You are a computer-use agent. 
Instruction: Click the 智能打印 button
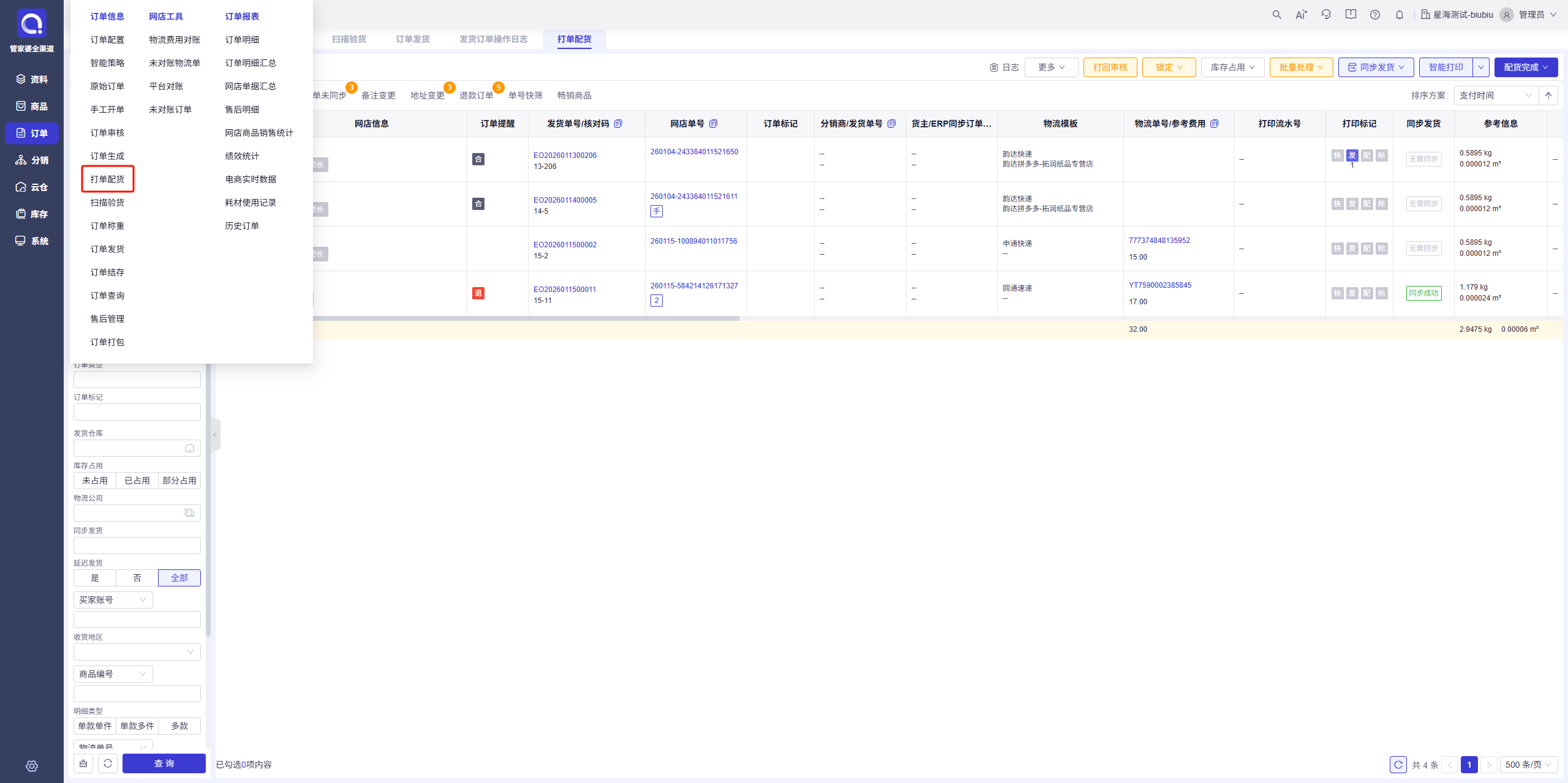click(1446, 67)
